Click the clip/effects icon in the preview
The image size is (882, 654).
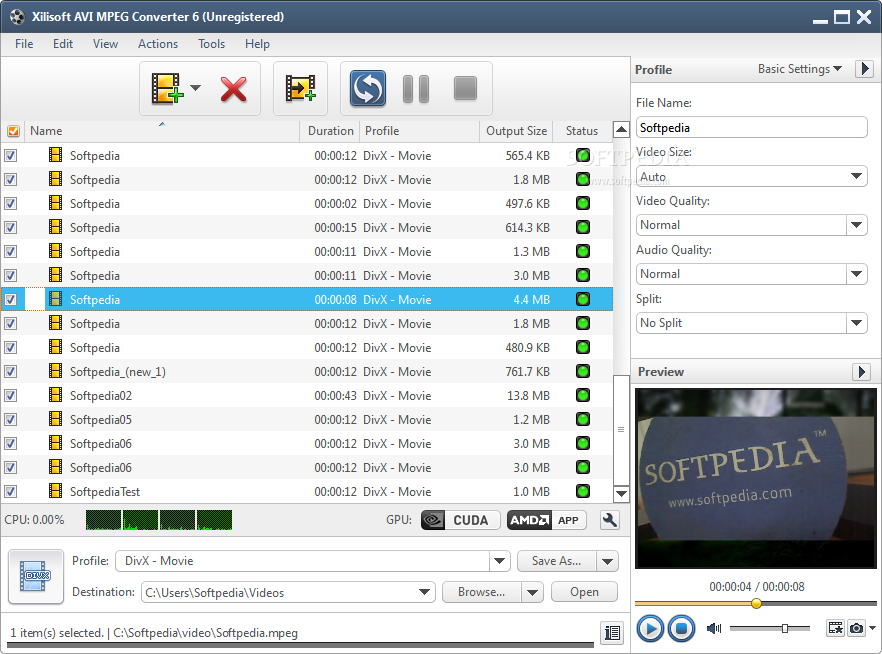(x=835, y=628)
